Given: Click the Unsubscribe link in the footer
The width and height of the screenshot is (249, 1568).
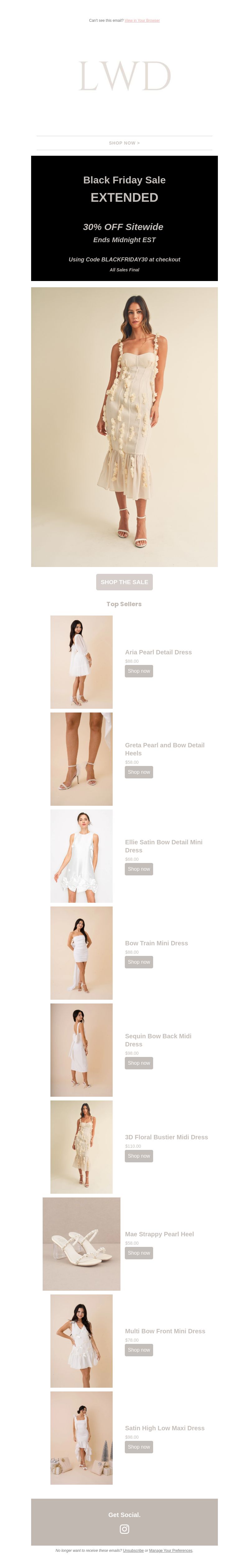Looking at the screenshot, I should coord(133,1550).
